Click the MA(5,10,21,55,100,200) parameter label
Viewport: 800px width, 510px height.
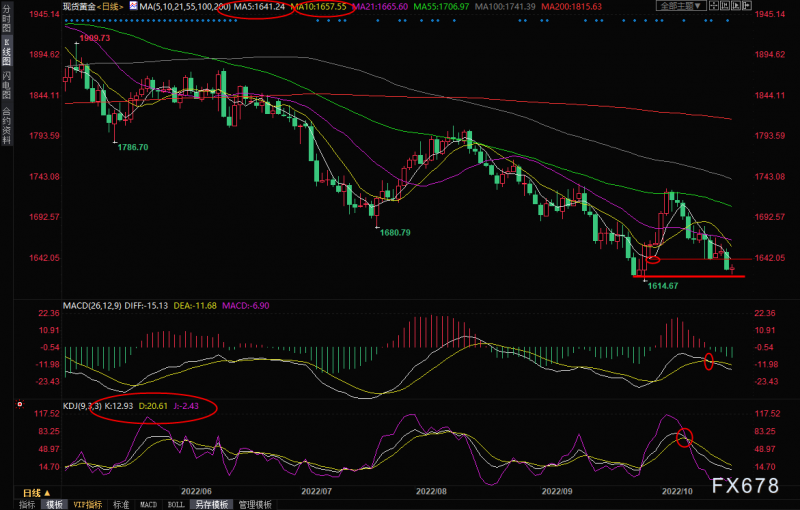point(185,7)
